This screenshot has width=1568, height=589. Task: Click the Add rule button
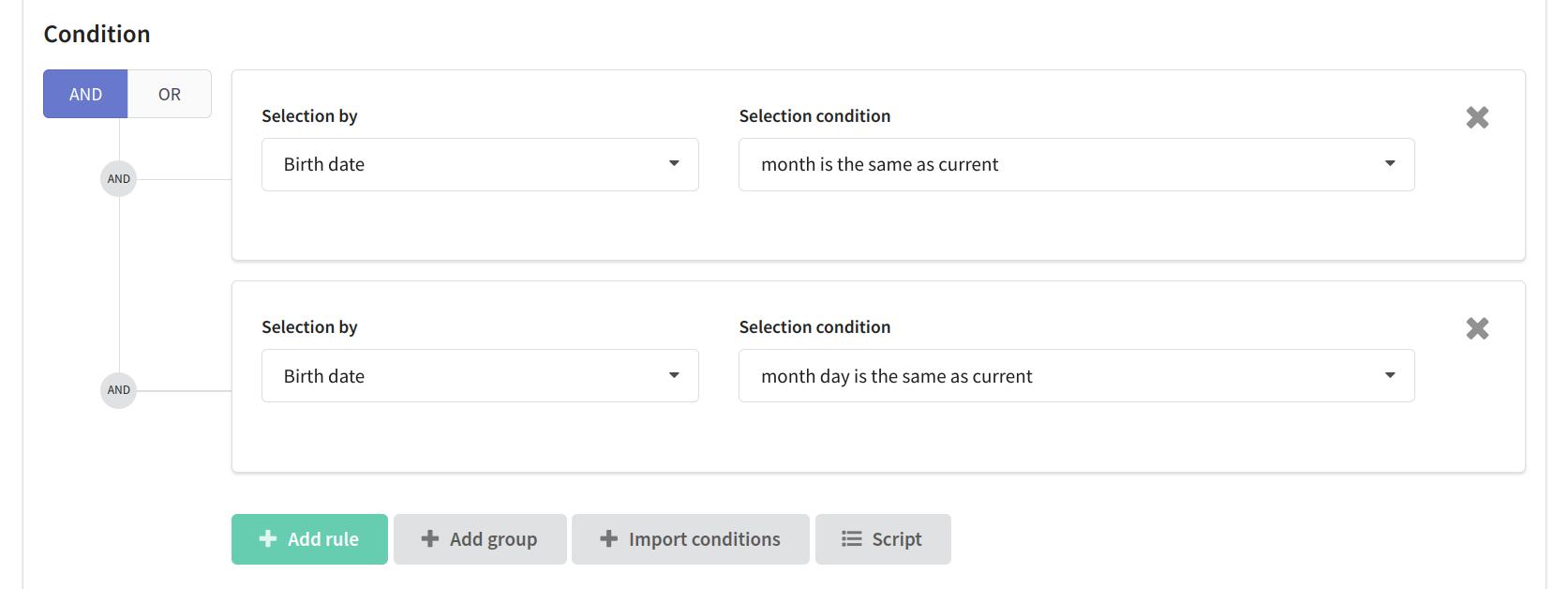coord(309,539)
